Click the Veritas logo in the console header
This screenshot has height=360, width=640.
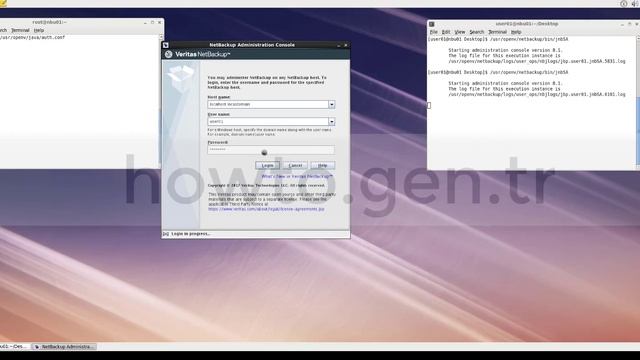click(x=169, y=54)
